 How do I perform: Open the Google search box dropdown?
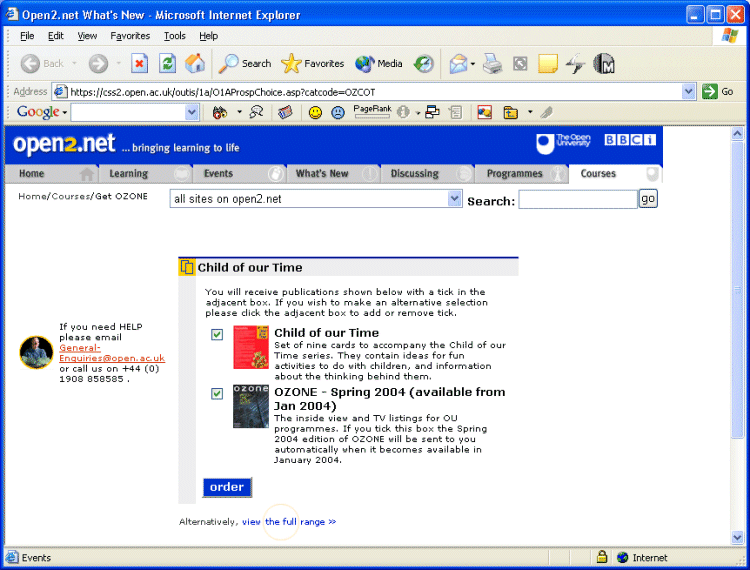click(x=191, y=113)
